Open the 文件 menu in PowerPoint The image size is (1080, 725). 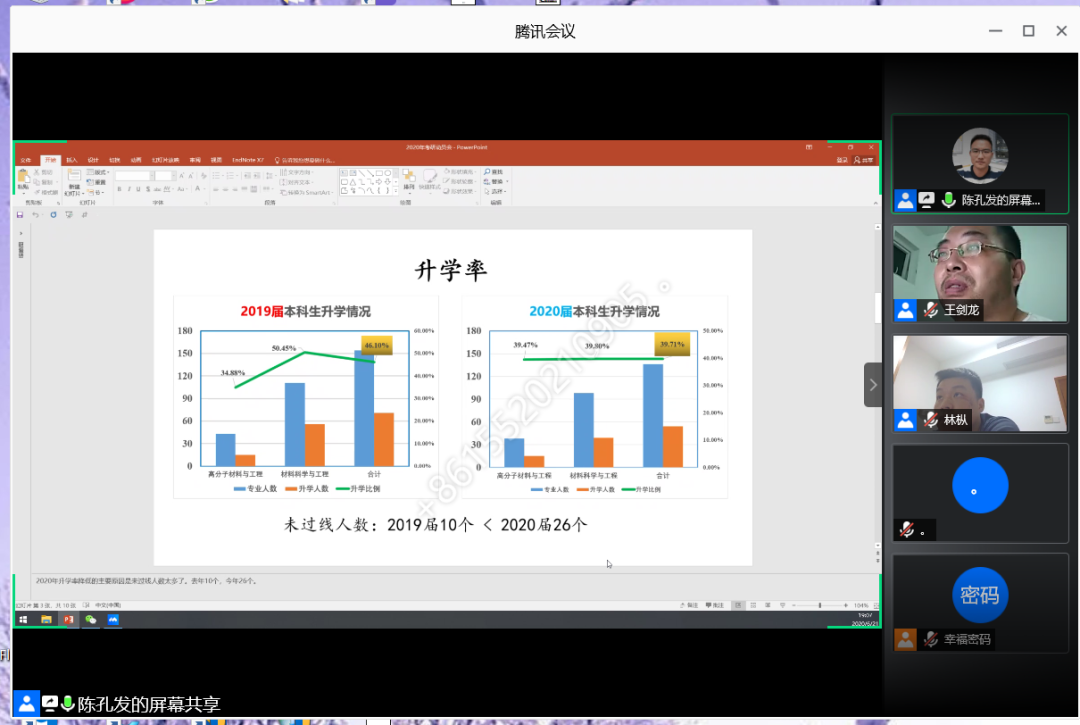pyautogui.click(x=26, y=160)
